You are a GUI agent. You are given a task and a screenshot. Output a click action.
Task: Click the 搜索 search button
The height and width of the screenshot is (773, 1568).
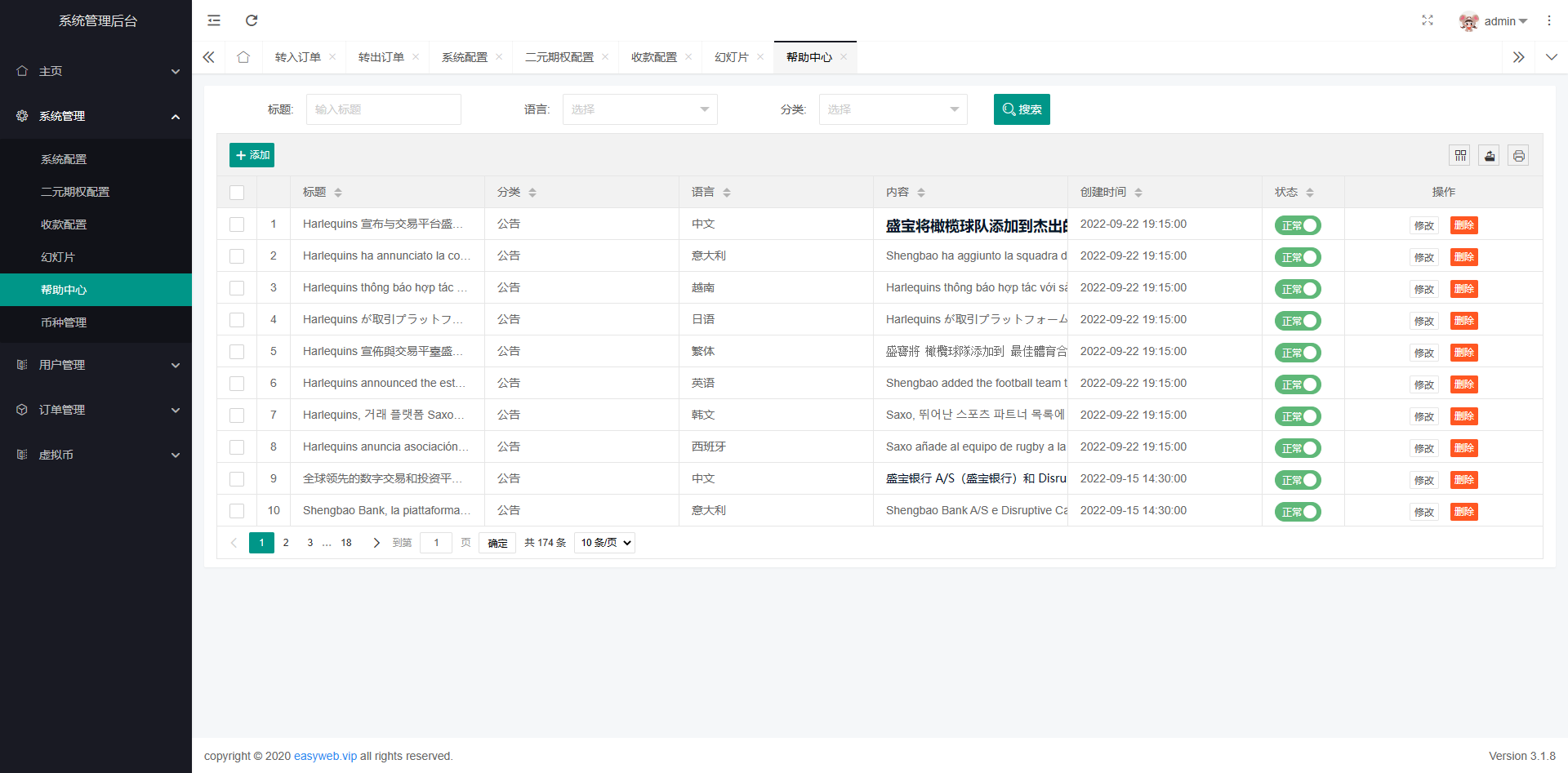point(1022,109)
